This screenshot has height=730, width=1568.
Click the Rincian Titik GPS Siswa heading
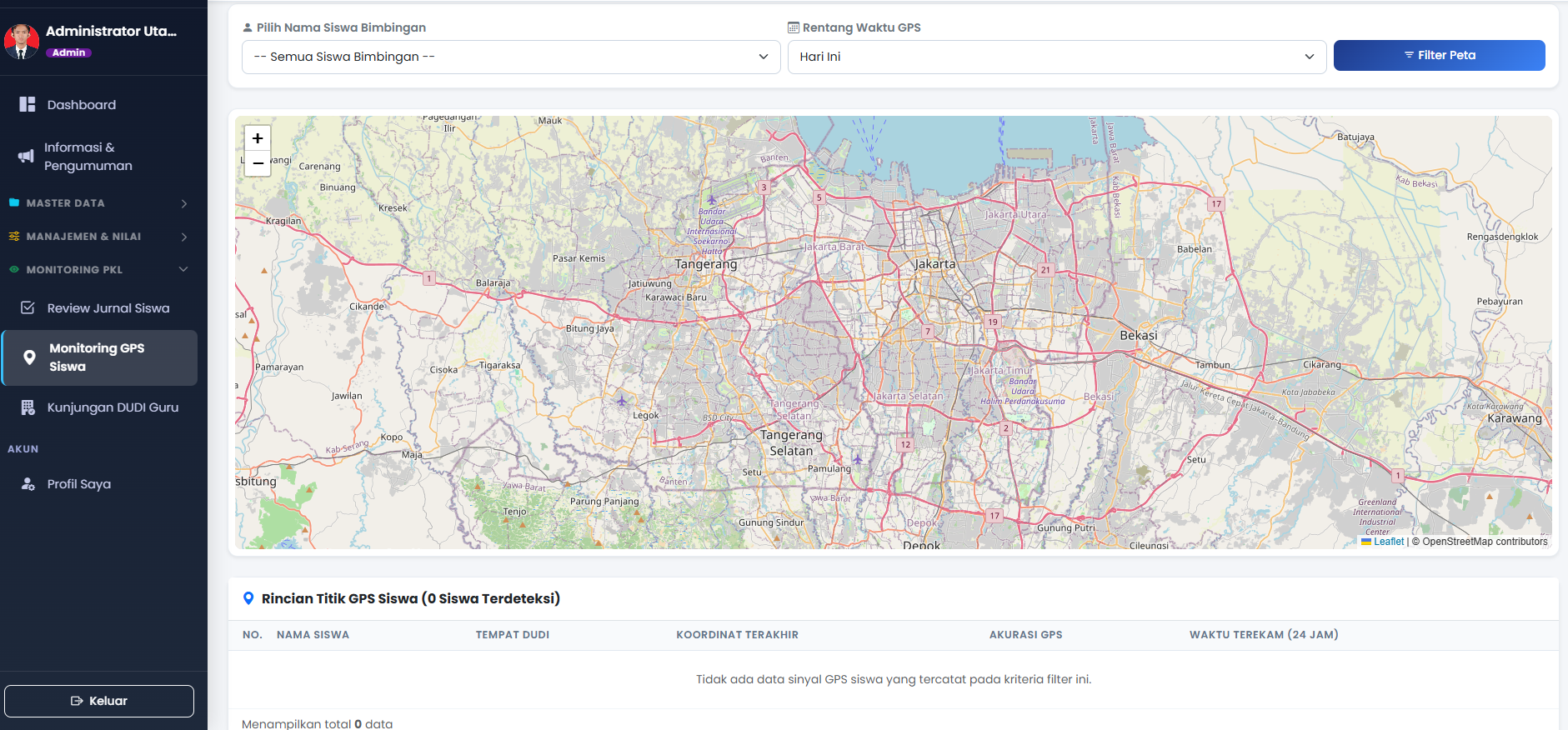(411, 598)
